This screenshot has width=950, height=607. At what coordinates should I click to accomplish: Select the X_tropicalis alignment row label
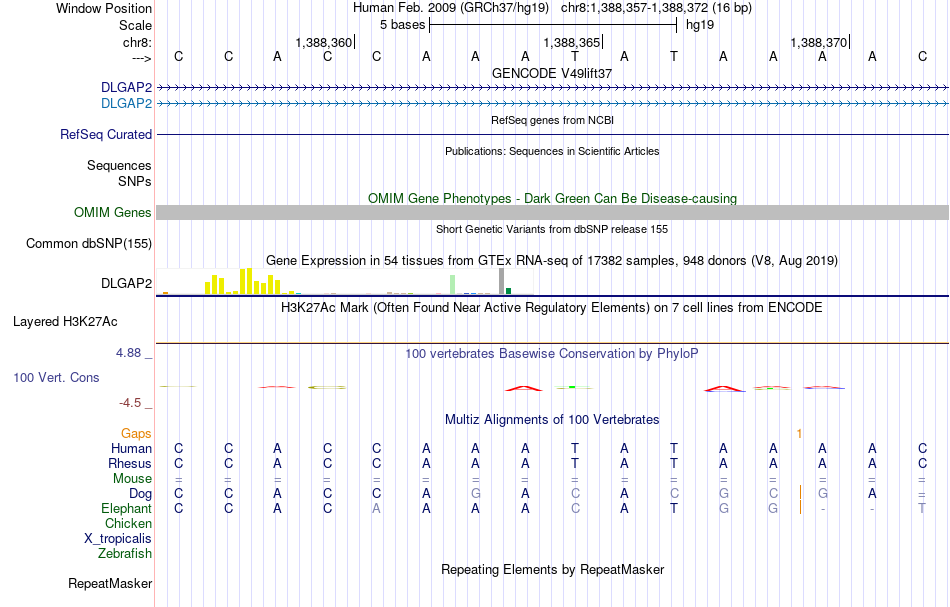(118, 539)
